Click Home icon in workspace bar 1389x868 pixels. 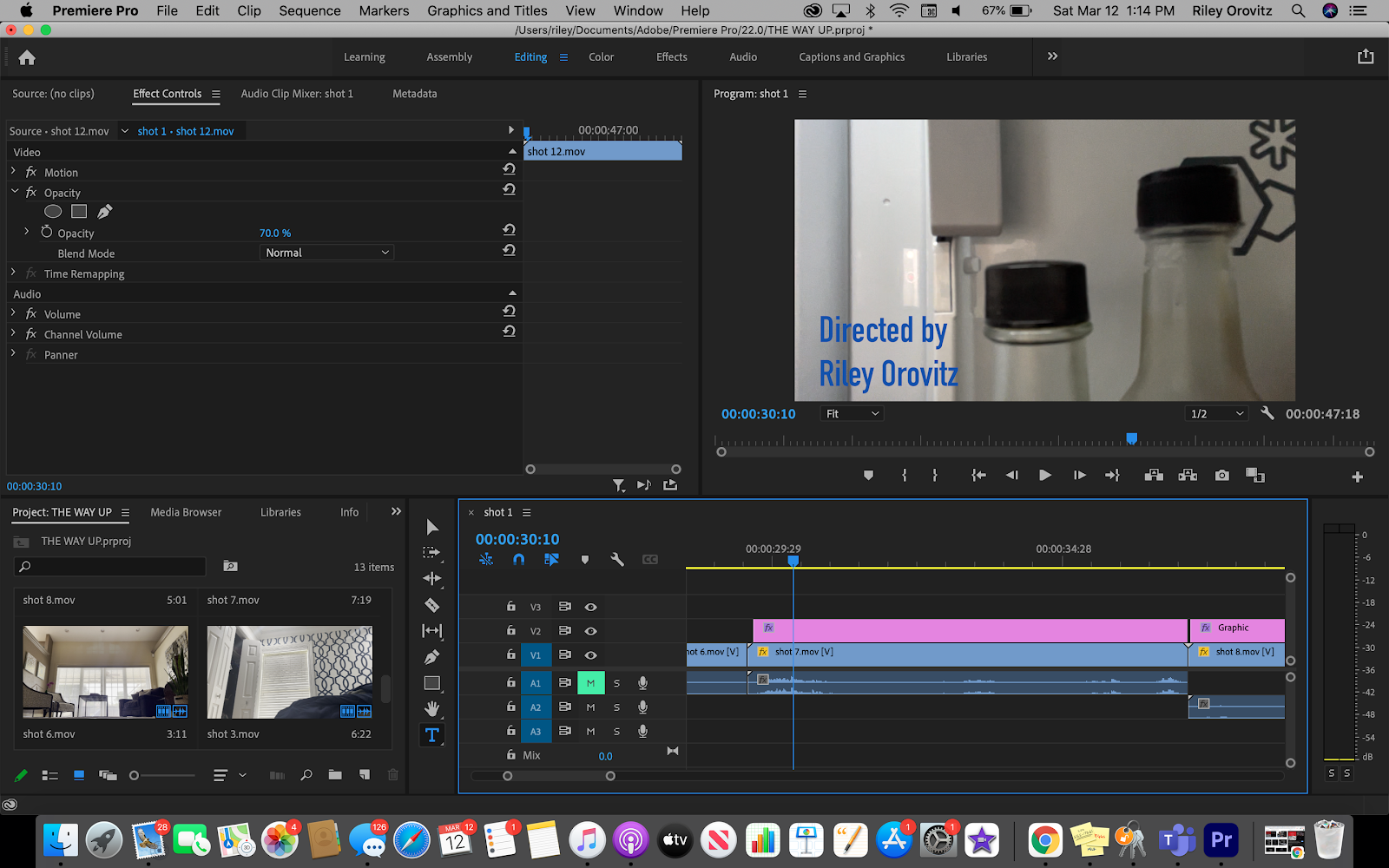point(27,57)
